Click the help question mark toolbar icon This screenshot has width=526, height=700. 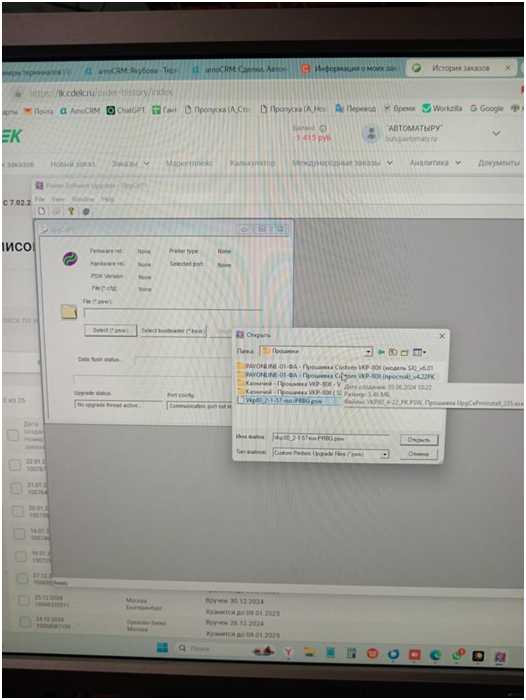click(x=71, y=211)
